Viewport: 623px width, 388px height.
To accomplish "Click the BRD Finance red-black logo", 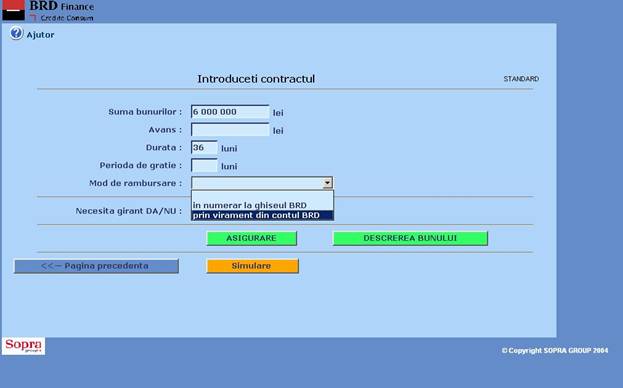I will (14, 10).
